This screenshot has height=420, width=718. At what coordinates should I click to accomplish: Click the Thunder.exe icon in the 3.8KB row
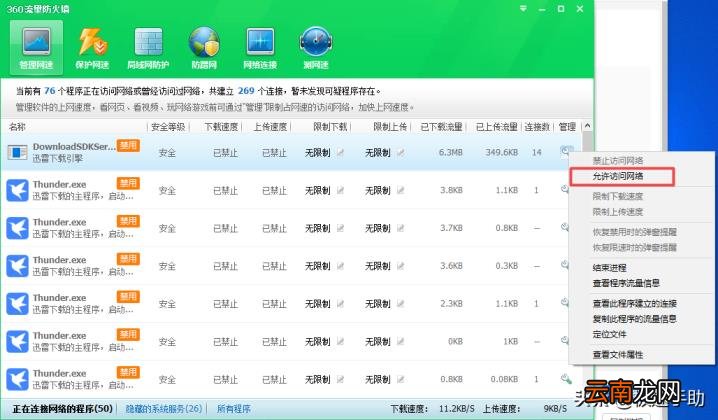pyautogui.click(x=17, y=190)
